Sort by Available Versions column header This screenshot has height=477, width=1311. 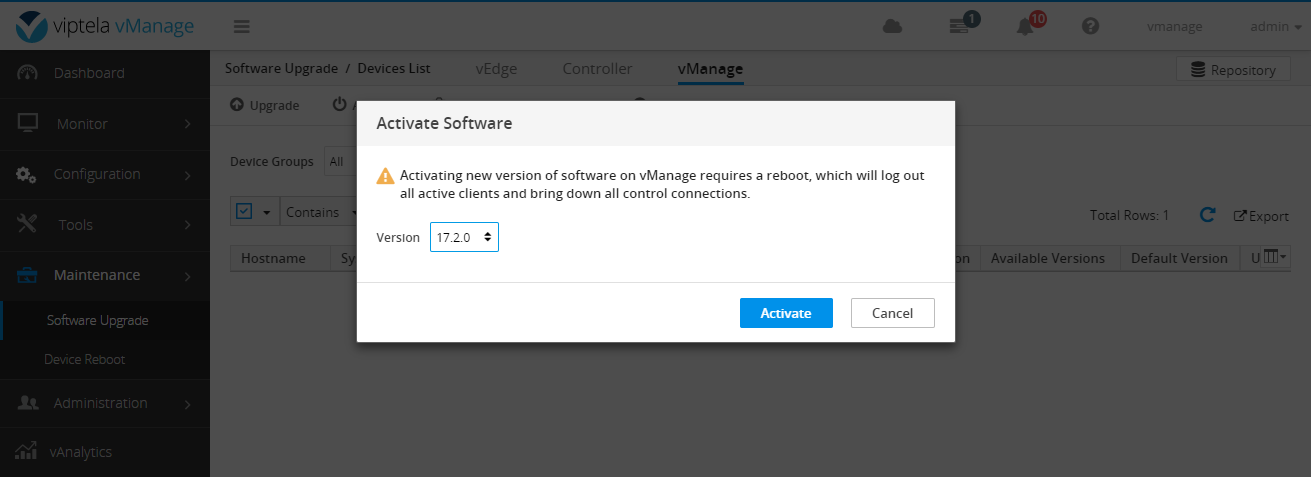tap(1048, 258)
